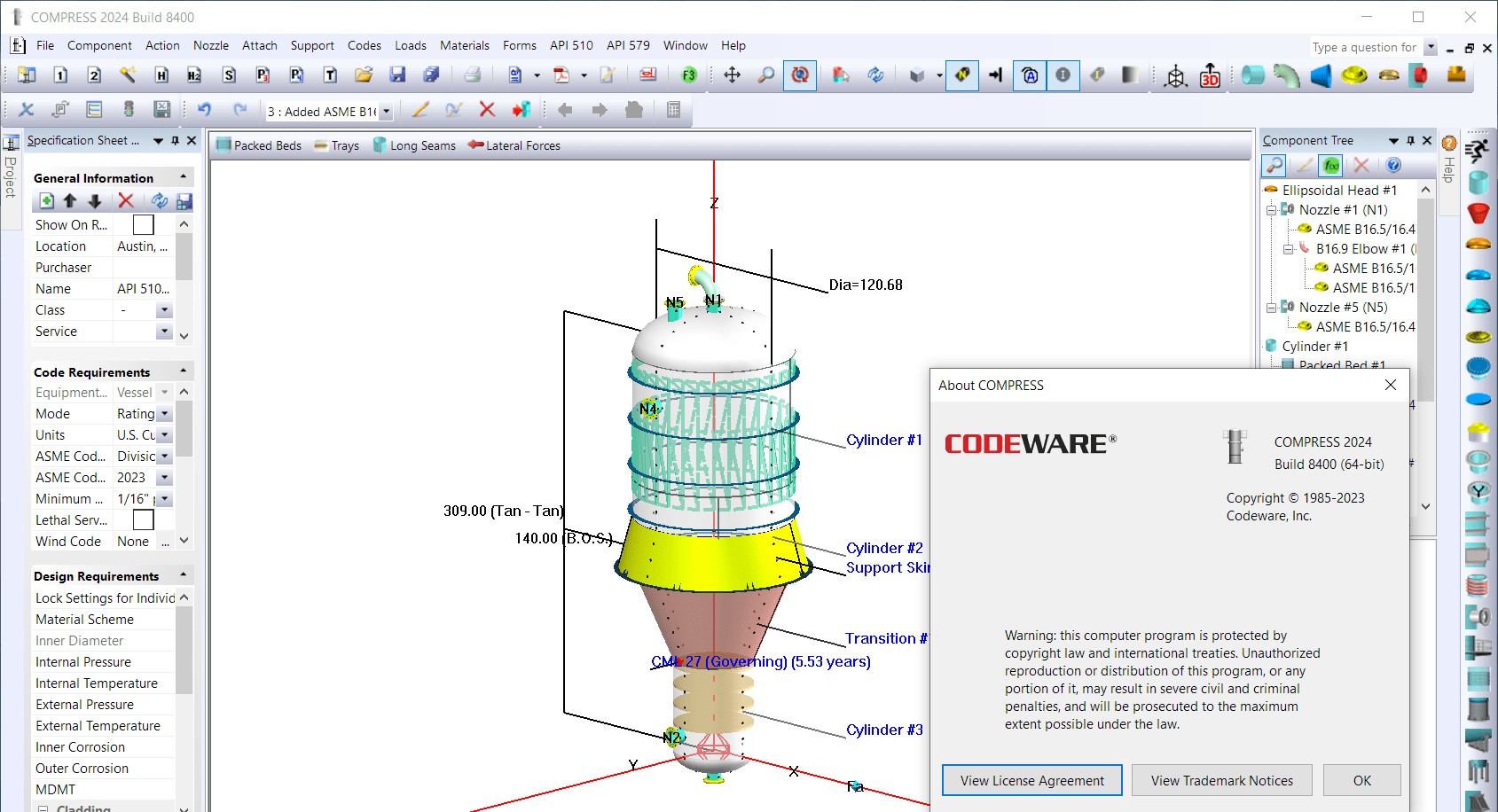The image size is (1498, 812).
Task: Select the pan (four-arrow) tool
Action: 732,75
